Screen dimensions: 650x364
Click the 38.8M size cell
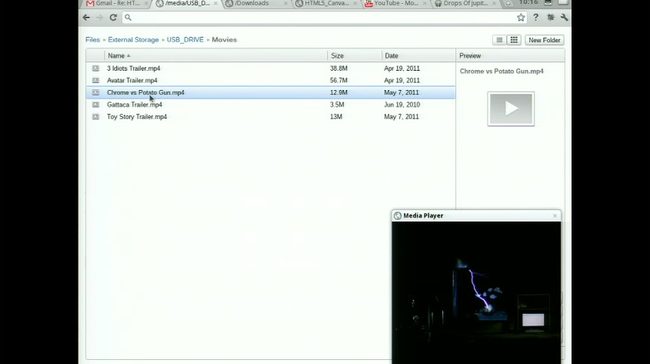click(339, 68)
